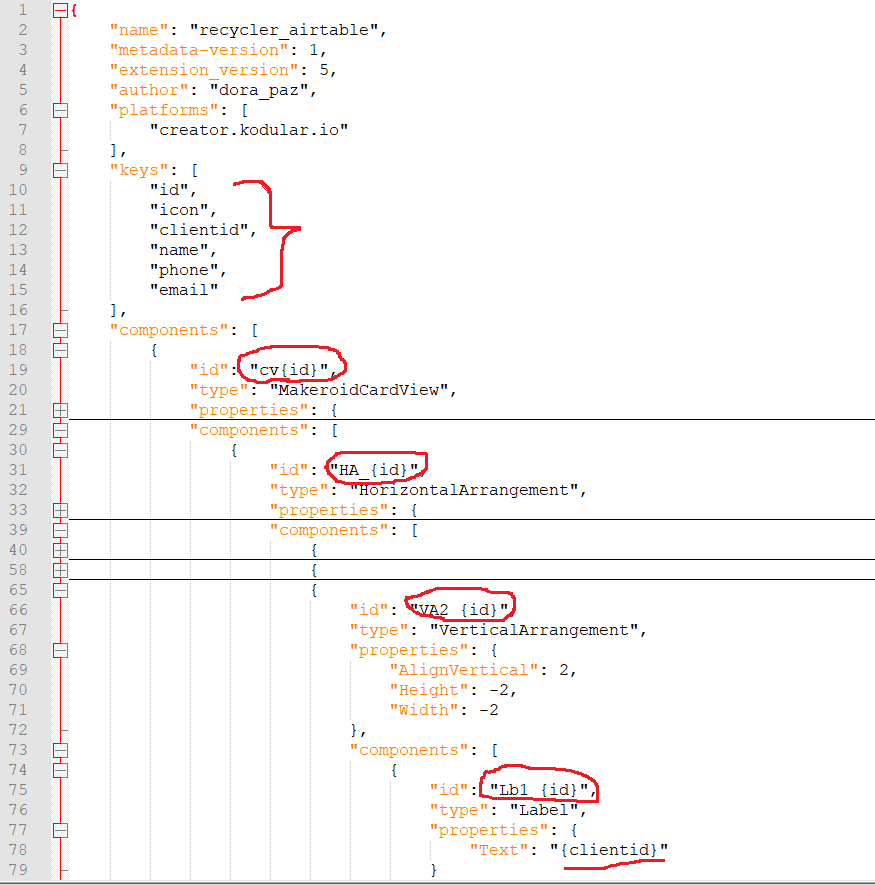Viewport: 875px width, 885px height.
Task: Collapse top-level "components" fold on line 17
Action: pos(60,330)
